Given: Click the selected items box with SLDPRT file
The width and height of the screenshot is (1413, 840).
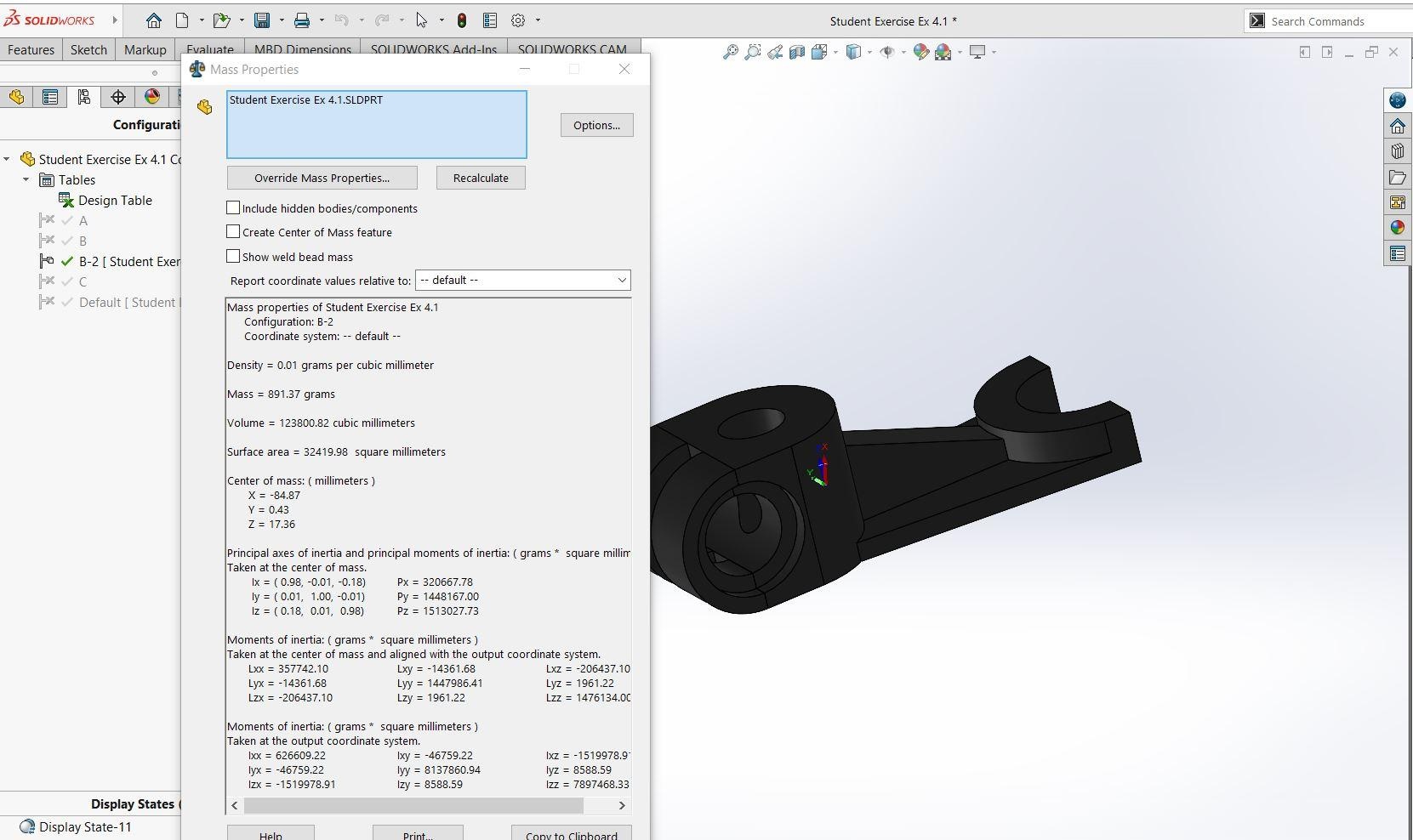Looking at the screenshot, I should [377, 124].
